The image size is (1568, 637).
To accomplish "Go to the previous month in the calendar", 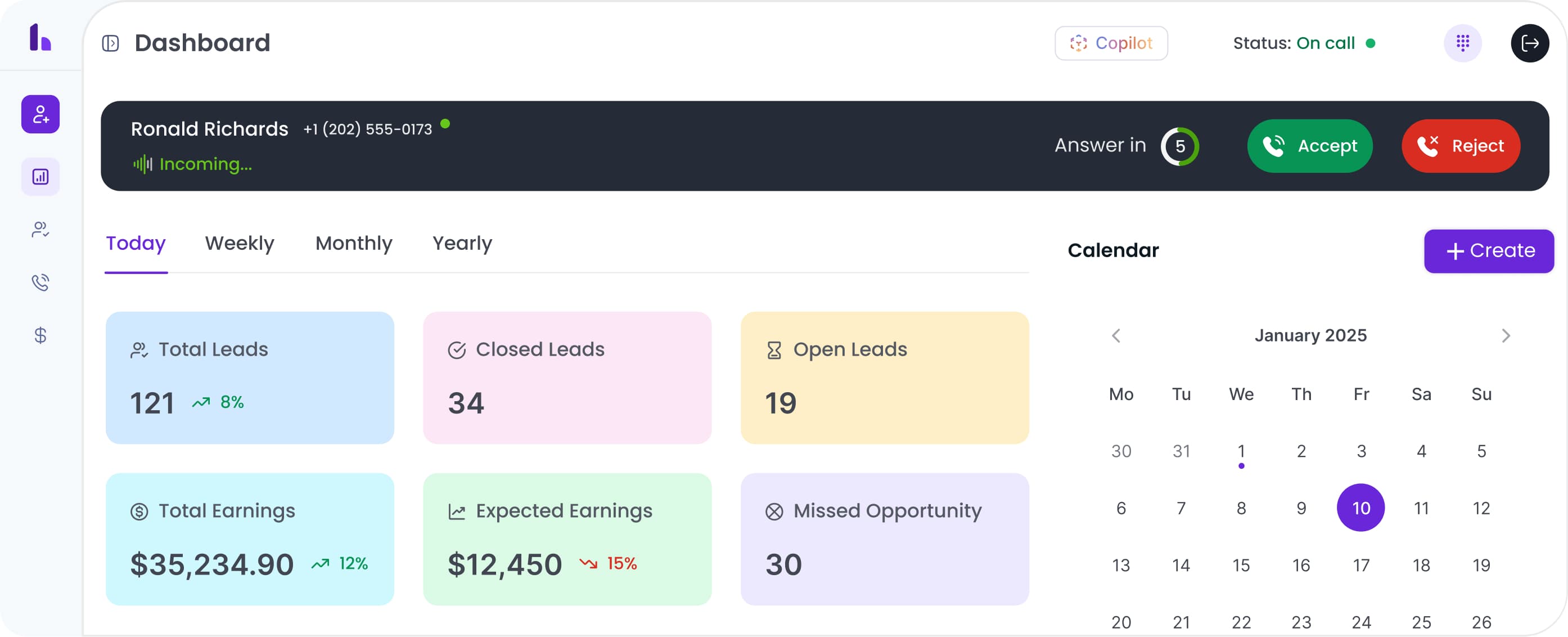I will pyautogui.click(x=1117, y=335).
